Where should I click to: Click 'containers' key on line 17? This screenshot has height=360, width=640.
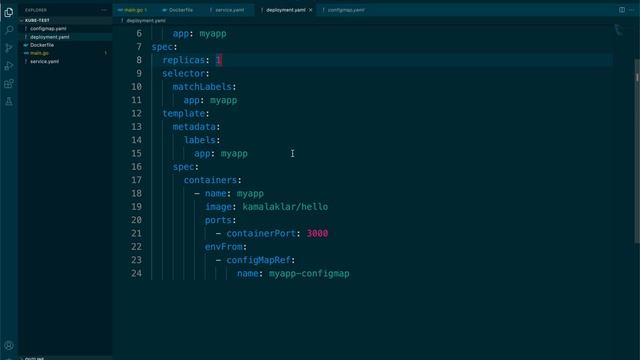[x=210, y=180]
